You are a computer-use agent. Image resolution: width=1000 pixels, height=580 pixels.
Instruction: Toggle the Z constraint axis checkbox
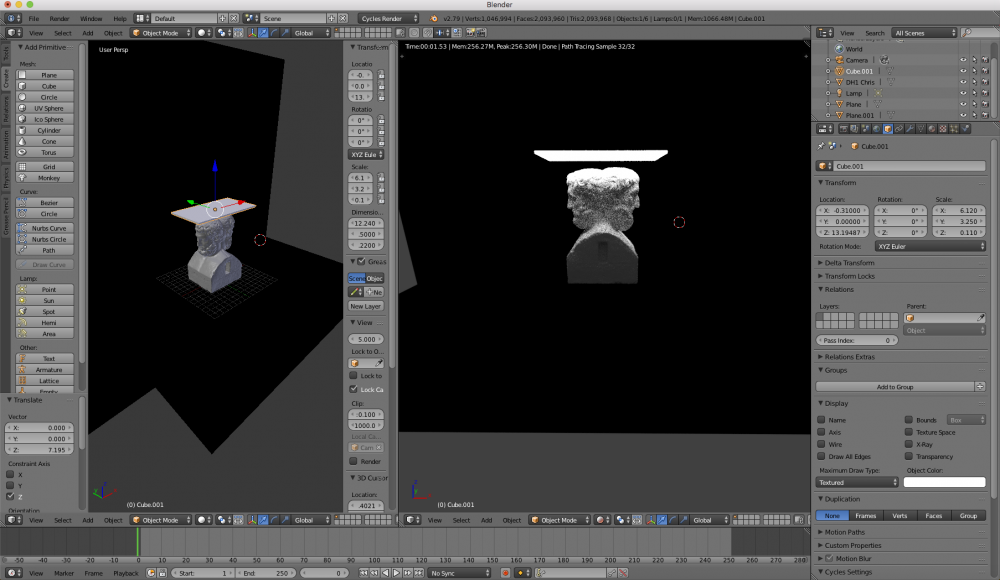pyautogui.click(x=8, y=496)
